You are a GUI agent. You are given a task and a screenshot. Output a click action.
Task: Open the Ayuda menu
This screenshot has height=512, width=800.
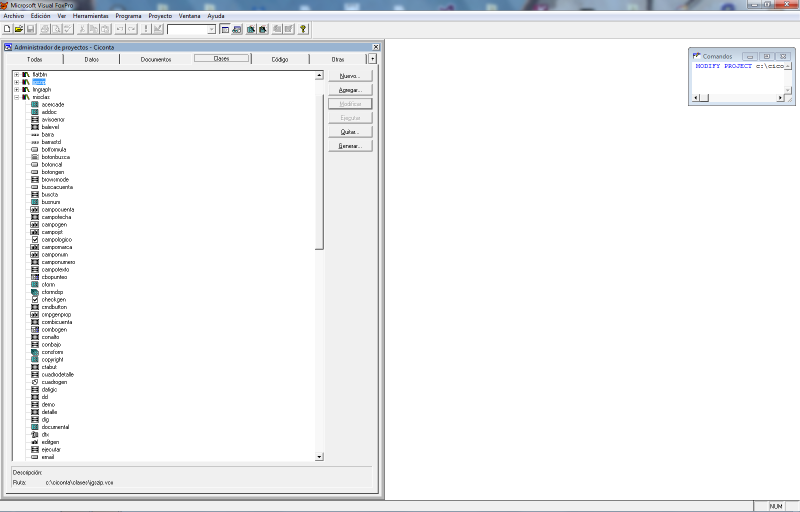(216, 16)
